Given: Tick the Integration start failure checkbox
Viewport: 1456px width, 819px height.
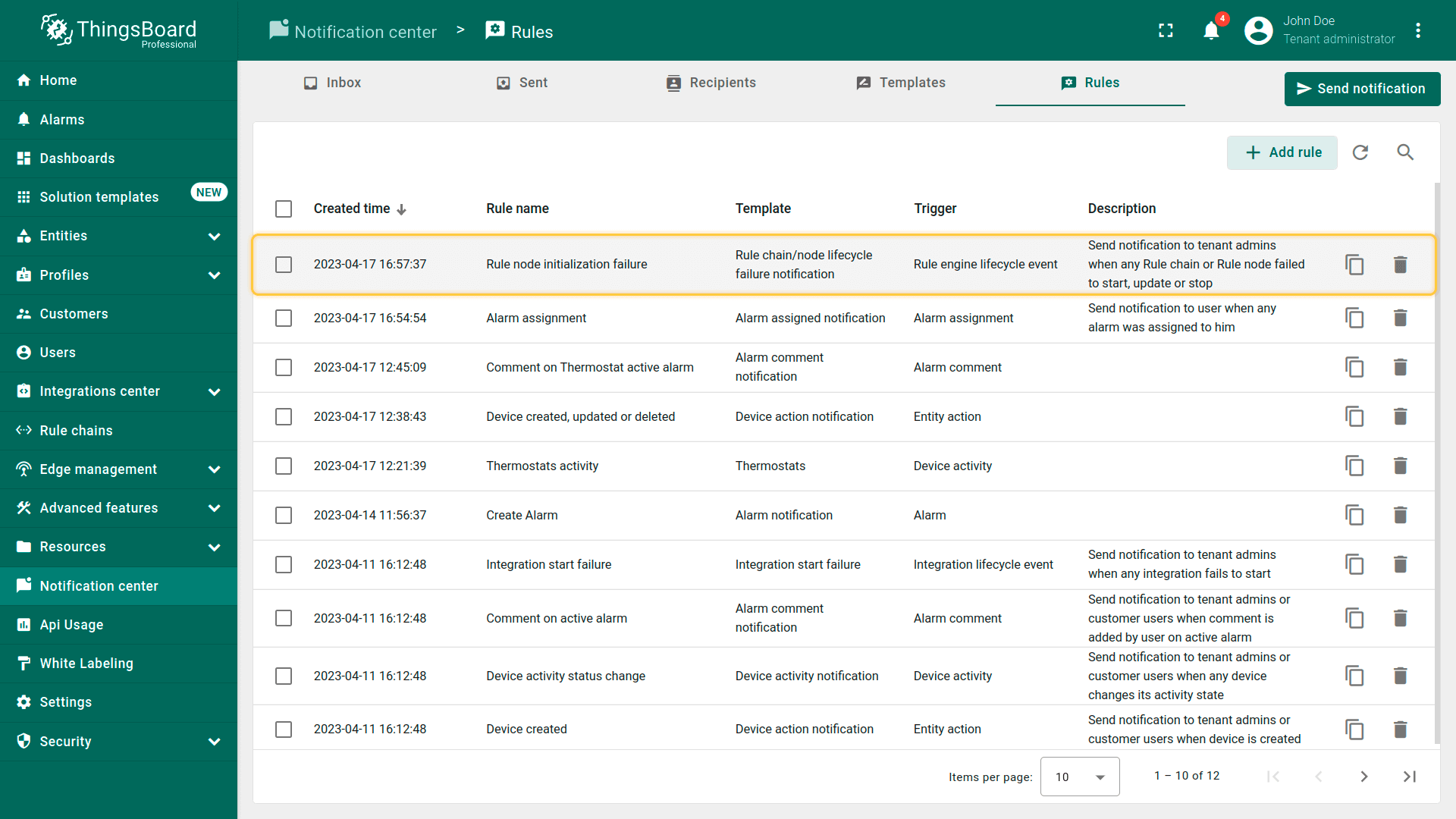Looking at the screenshot, I should coord(284,564).
